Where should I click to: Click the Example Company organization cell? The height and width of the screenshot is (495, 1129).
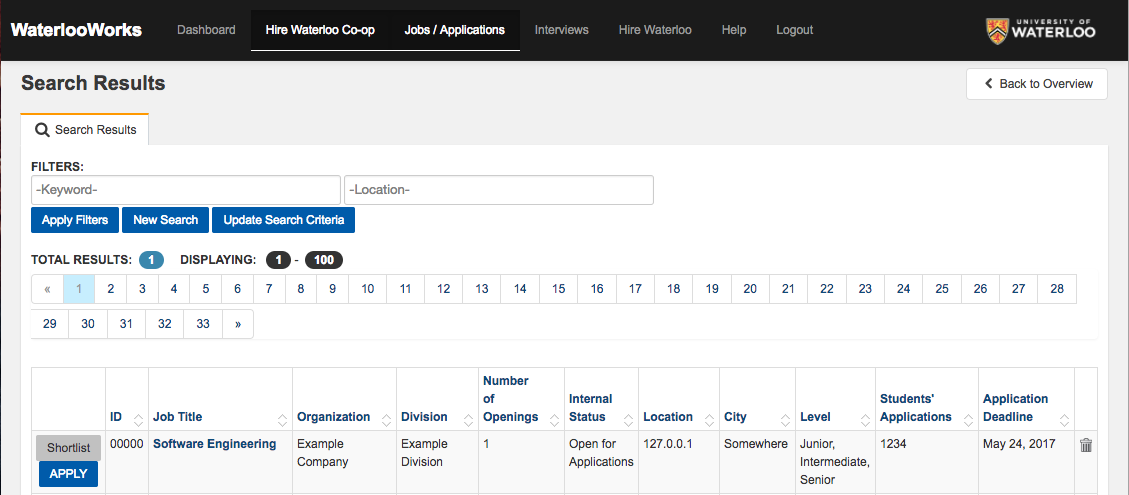tap(344, 462)
